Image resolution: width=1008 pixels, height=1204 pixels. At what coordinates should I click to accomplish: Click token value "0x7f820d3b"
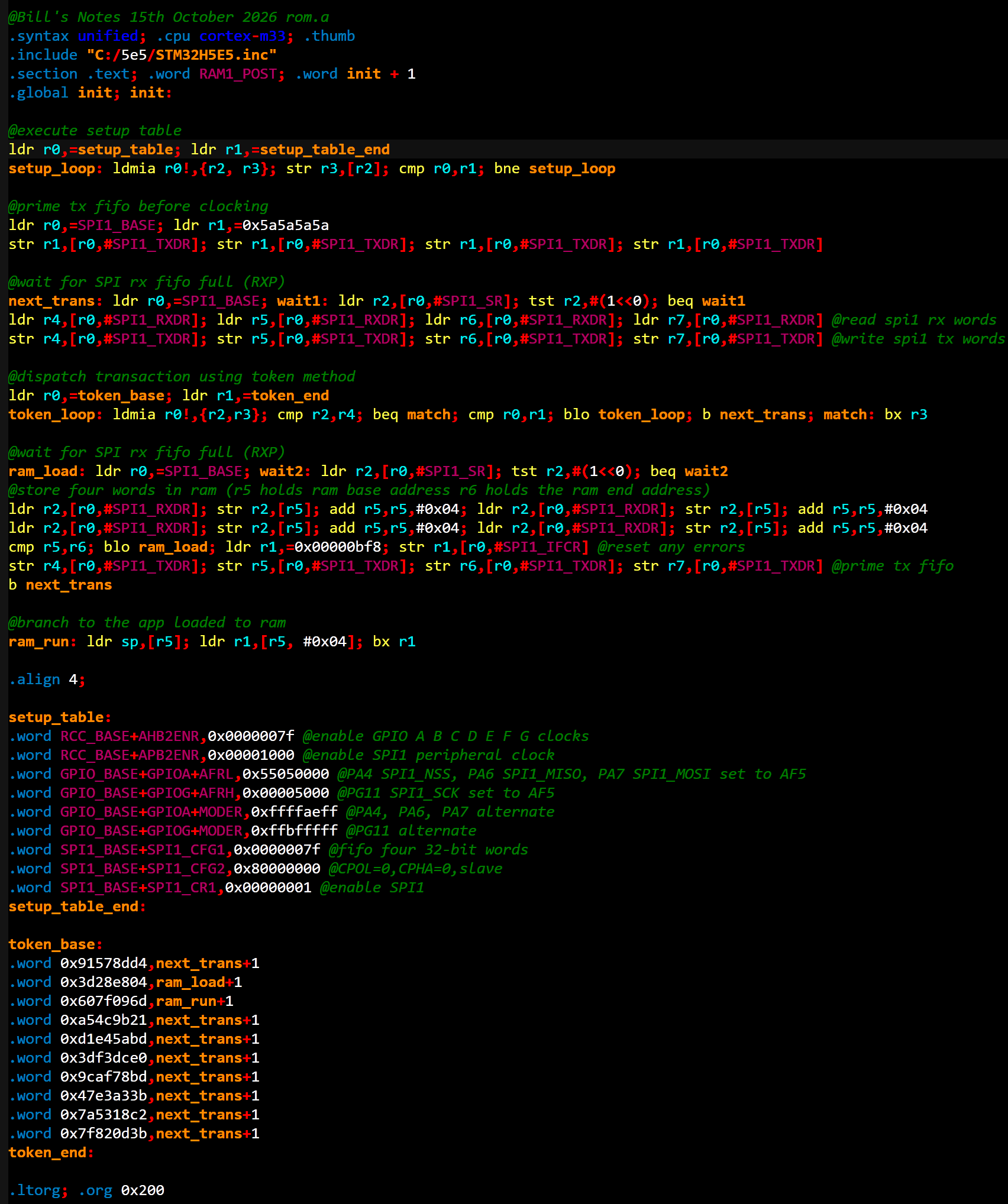[104, 1134]
